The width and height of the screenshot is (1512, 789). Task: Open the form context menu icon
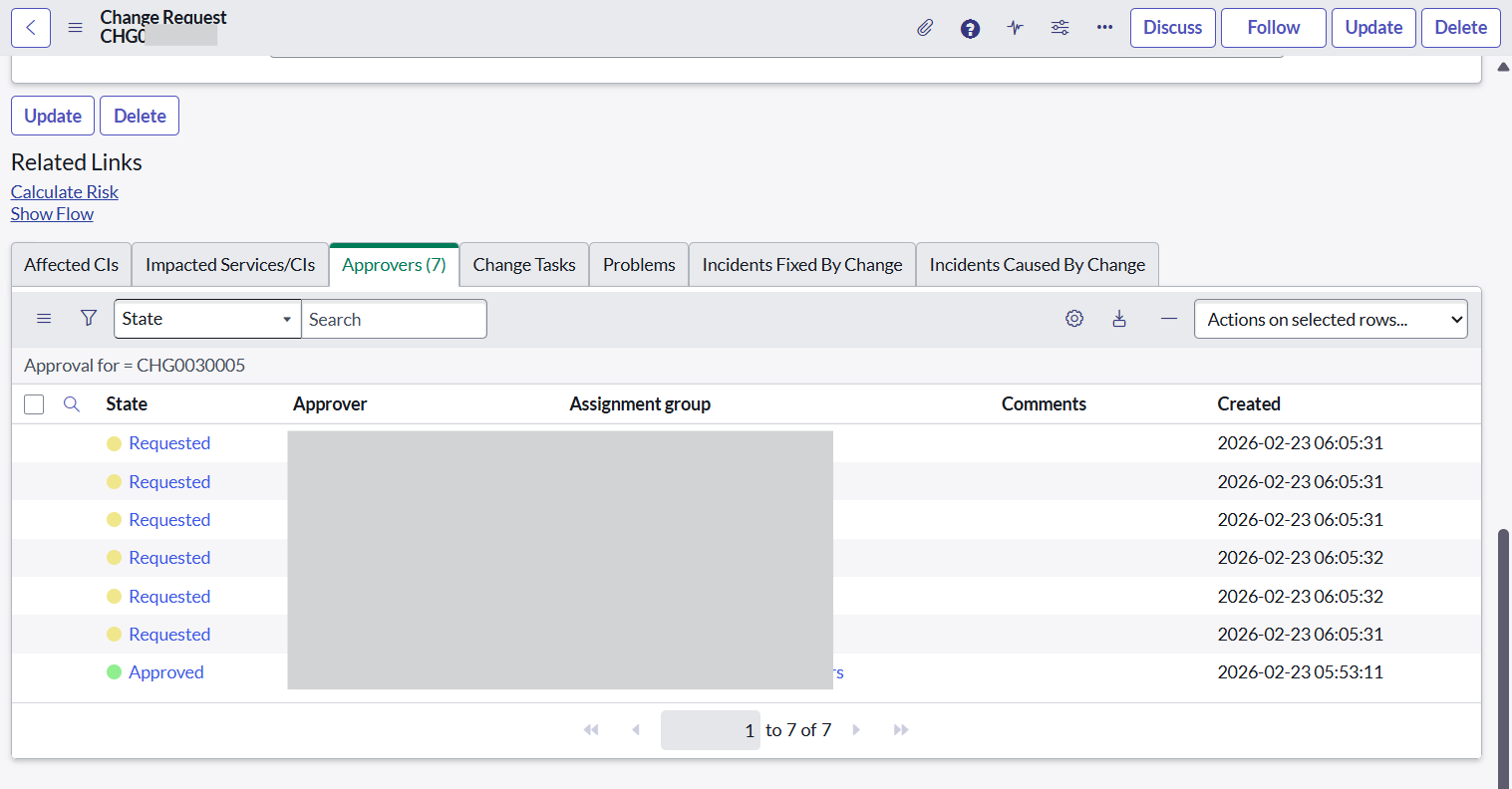click(x=75, y=28)
